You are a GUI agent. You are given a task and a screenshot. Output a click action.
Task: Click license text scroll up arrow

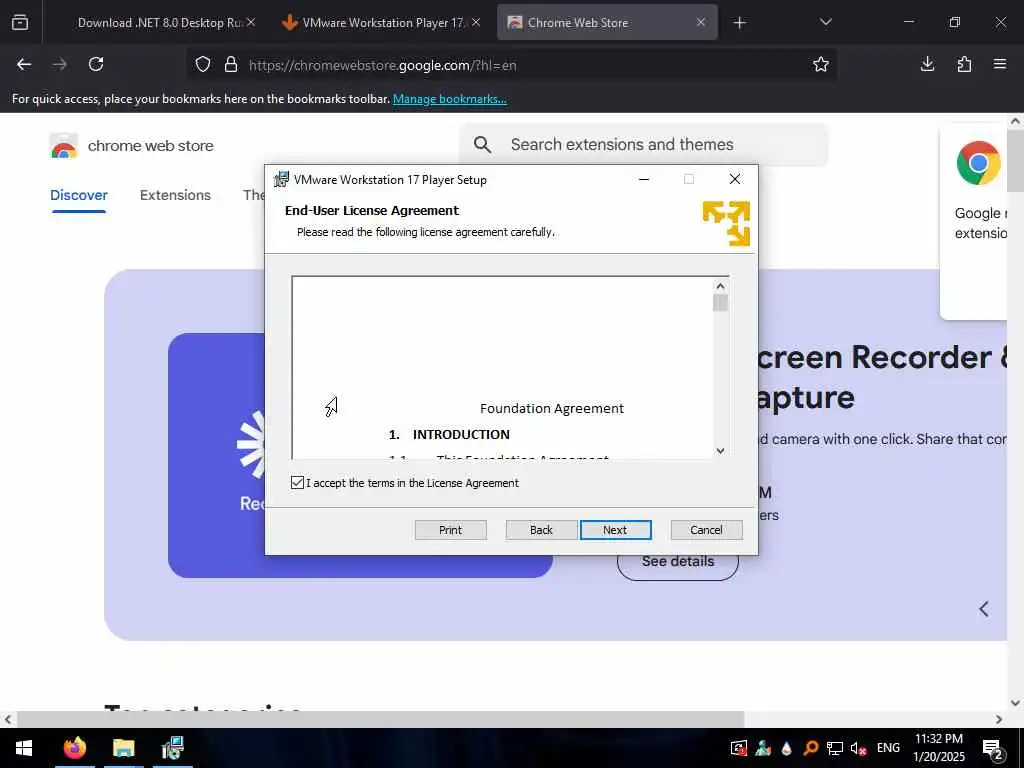pyautogui.click(x=720, y=286)
